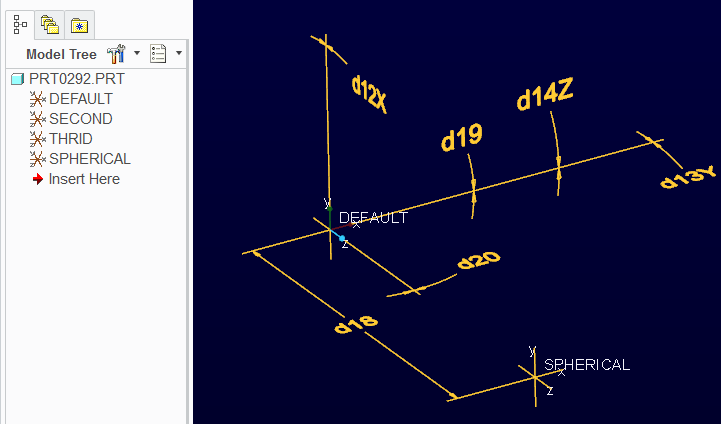Click the red Insert Here arrow icon
The image size is (721, 424).
(x=38, y=179)
